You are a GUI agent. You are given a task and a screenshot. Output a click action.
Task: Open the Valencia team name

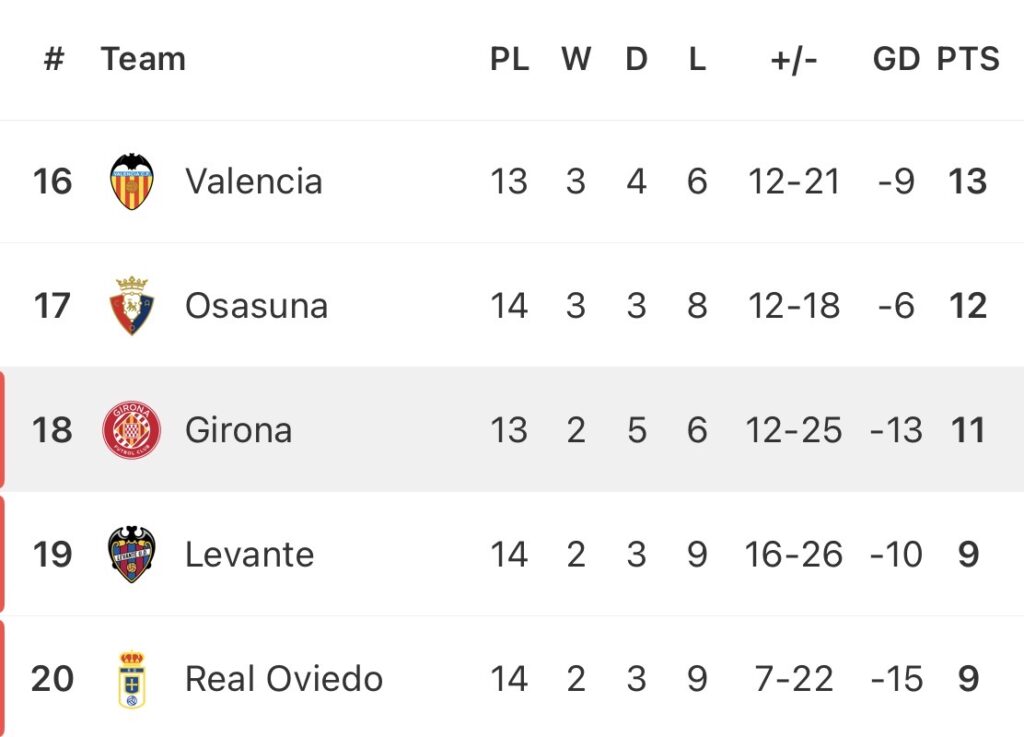[x=253, y=181]
